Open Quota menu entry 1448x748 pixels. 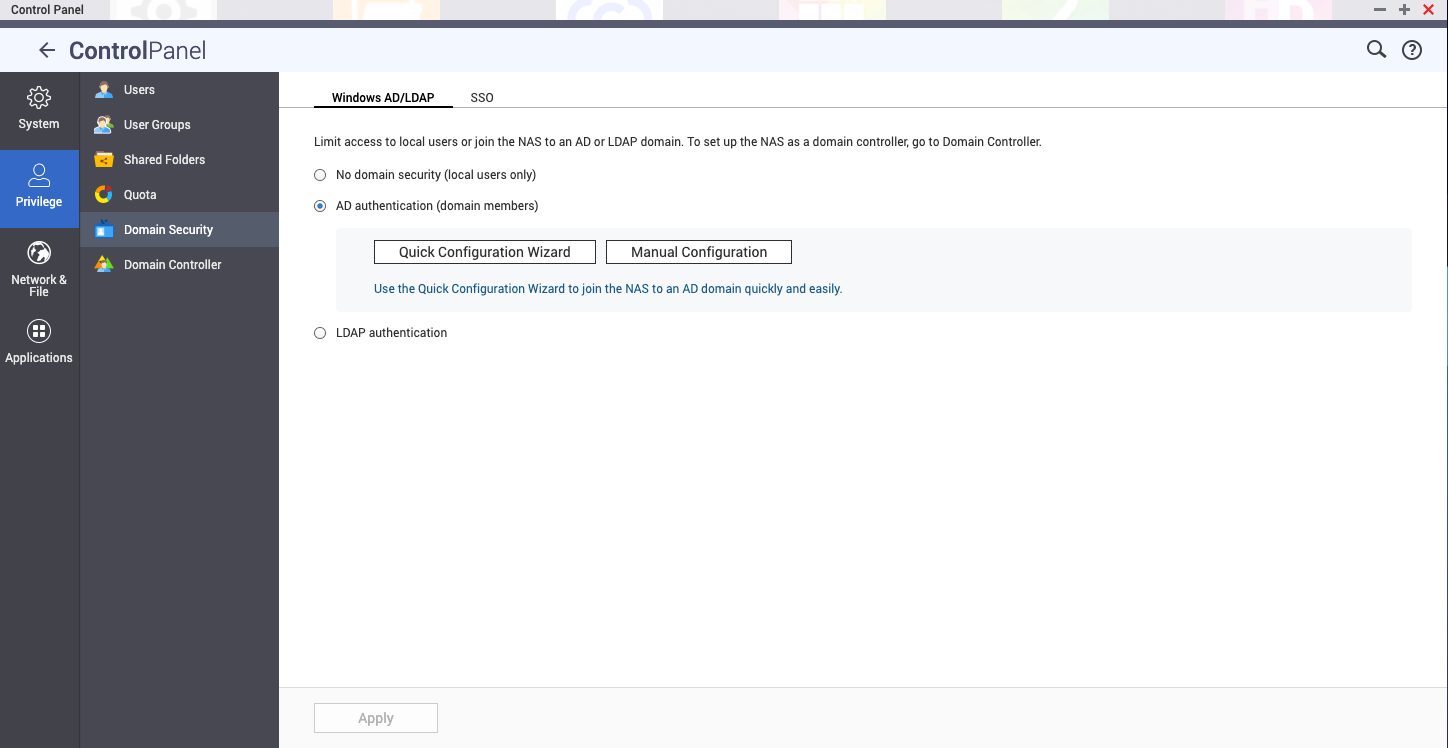point(180,195)
